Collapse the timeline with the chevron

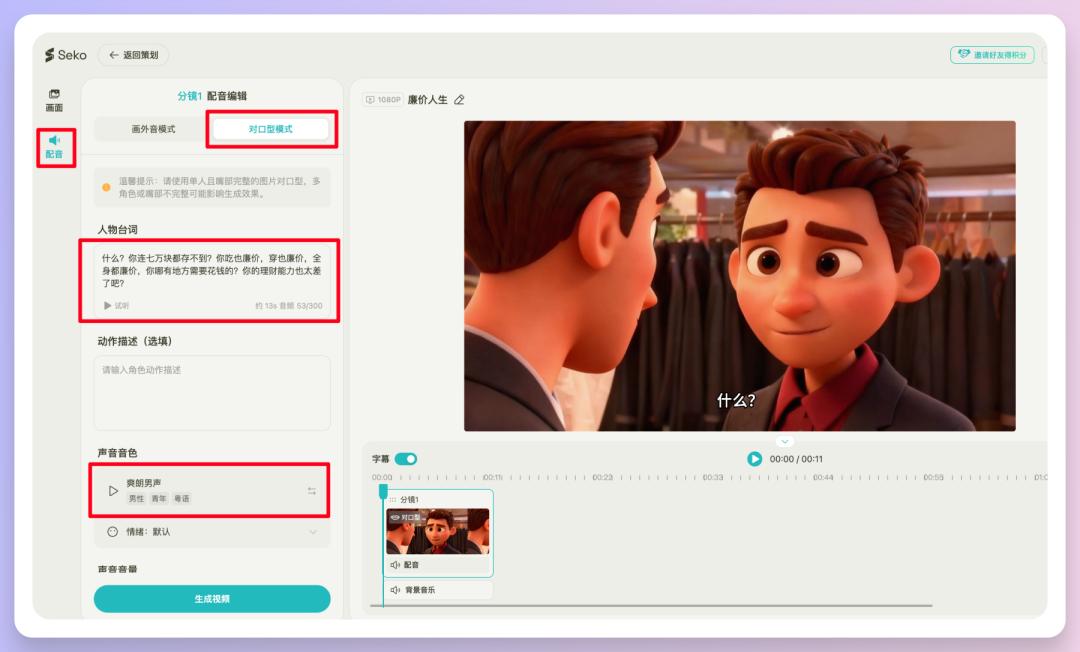(x=785, y=441)
